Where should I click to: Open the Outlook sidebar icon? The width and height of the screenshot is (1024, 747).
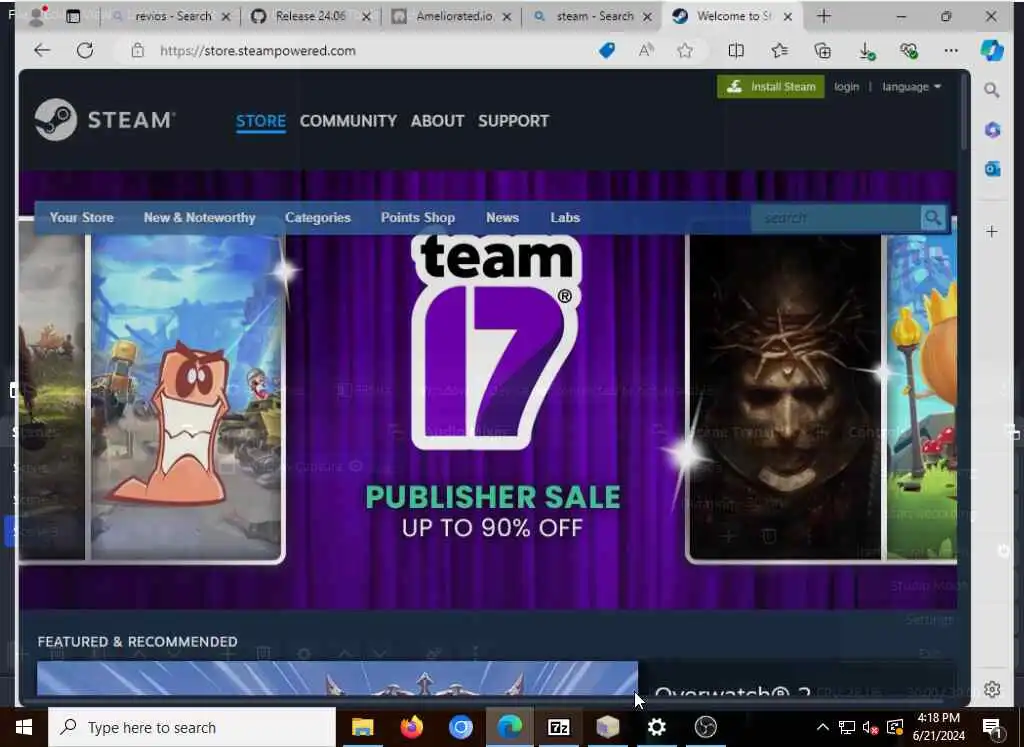pos(992,169)
